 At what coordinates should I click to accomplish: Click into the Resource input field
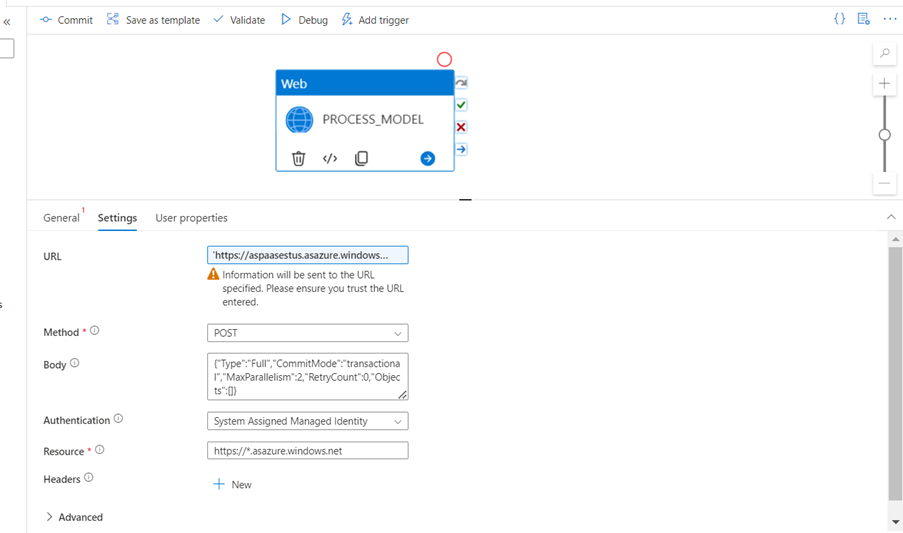(x=307, y=451)
